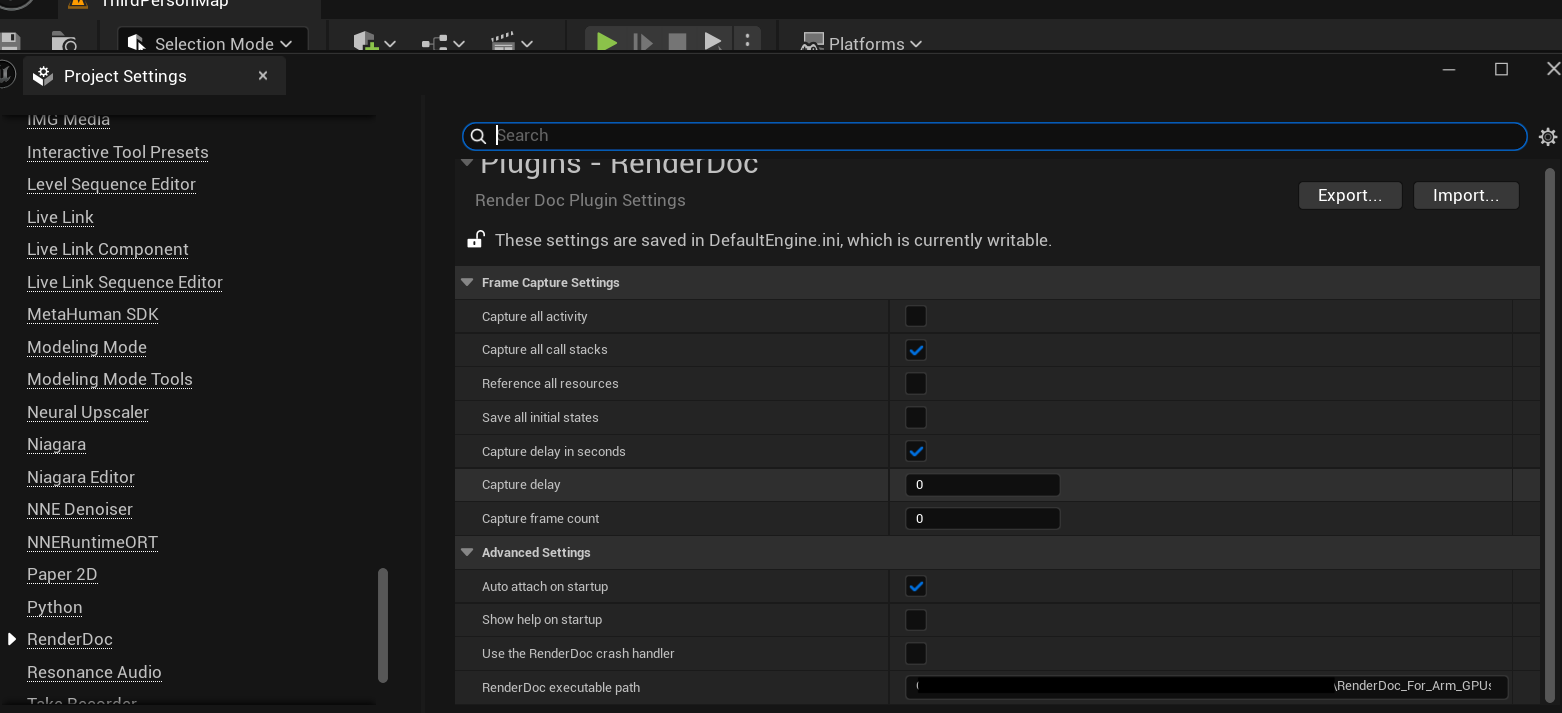Viewport: 1562px width, 713px height.
Task: Open Level Sequence Editor settings
Action: (x=111, y=184)
